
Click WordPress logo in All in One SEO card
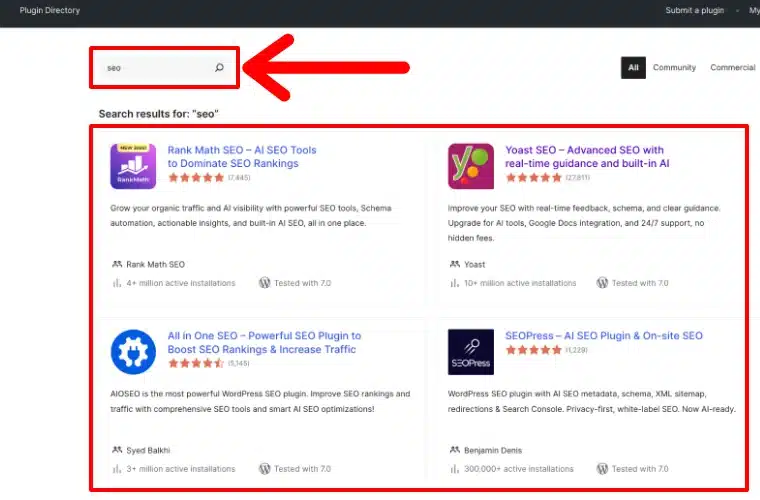(x=264, y=469)
